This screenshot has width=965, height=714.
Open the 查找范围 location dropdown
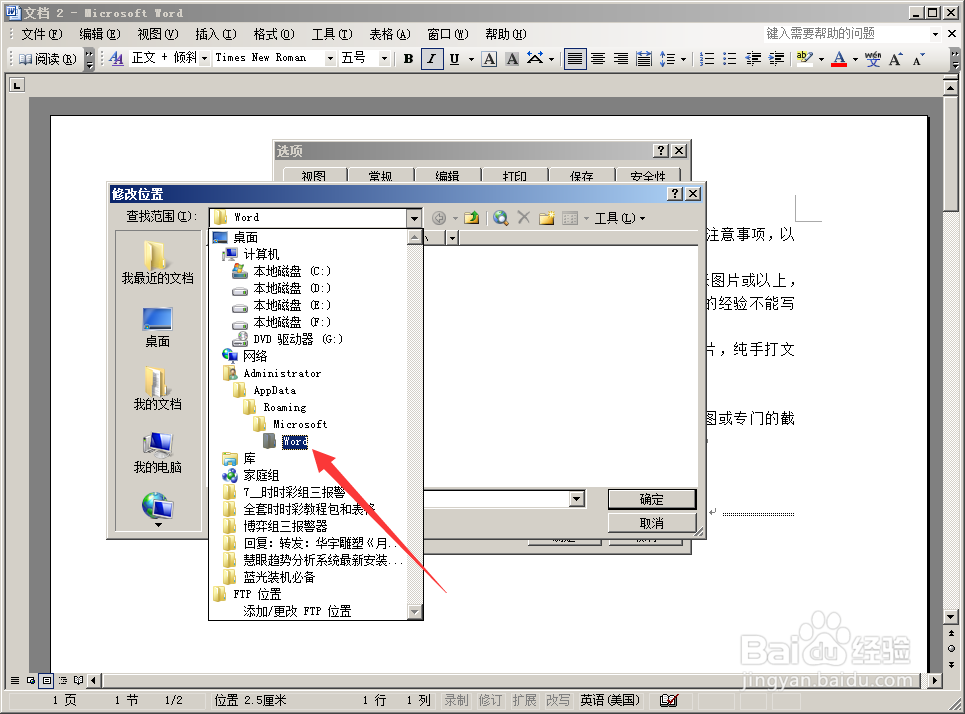coord(414,217)
